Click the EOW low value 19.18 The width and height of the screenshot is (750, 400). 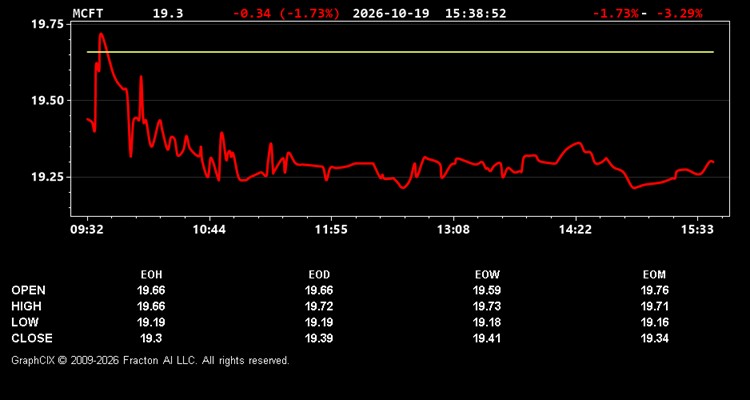(x=487, y=322)
